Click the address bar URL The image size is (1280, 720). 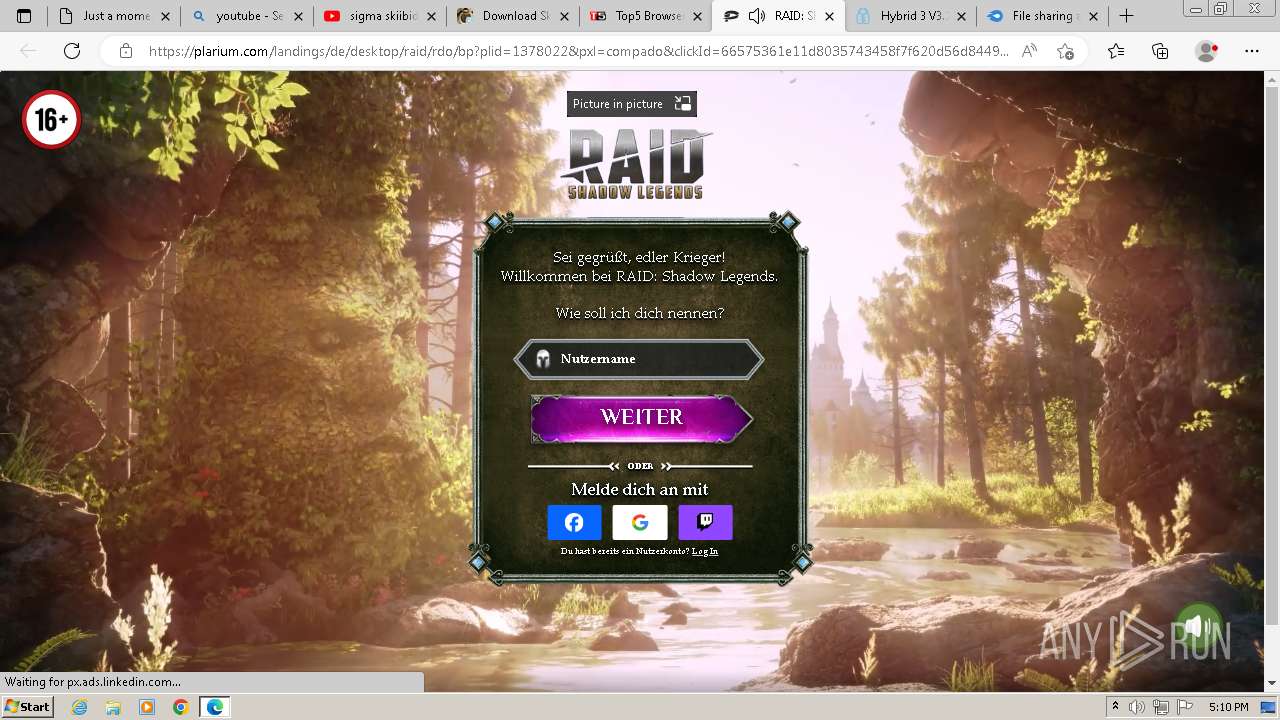578,51
